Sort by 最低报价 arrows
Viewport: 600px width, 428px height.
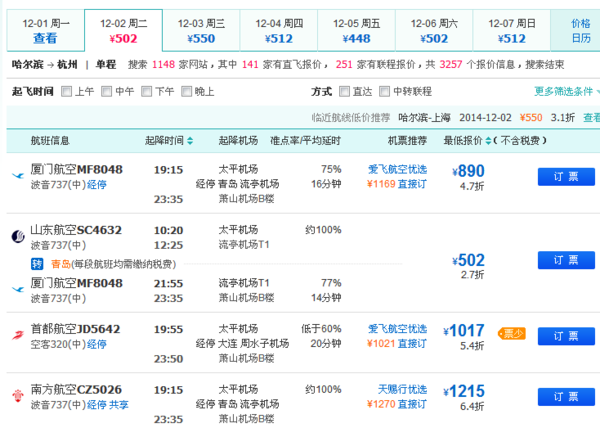pyautogui.click(x=488, y=141)
